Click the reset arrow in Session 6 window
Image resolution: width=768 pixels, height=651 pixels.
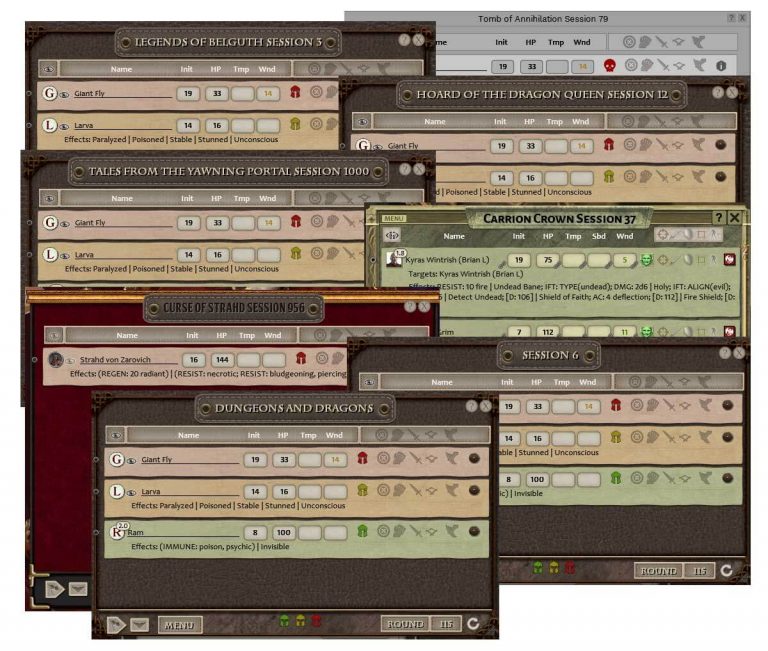[x=727, y=570]
